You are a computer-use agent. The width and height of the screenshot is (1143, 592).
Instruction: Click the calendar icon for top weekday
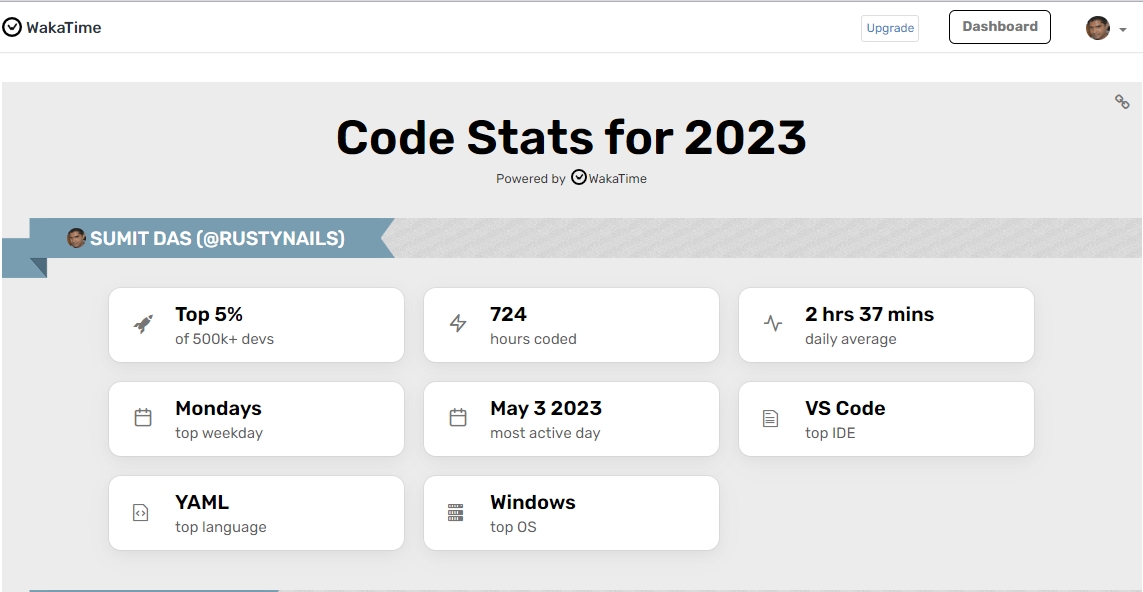click(143, 418)
